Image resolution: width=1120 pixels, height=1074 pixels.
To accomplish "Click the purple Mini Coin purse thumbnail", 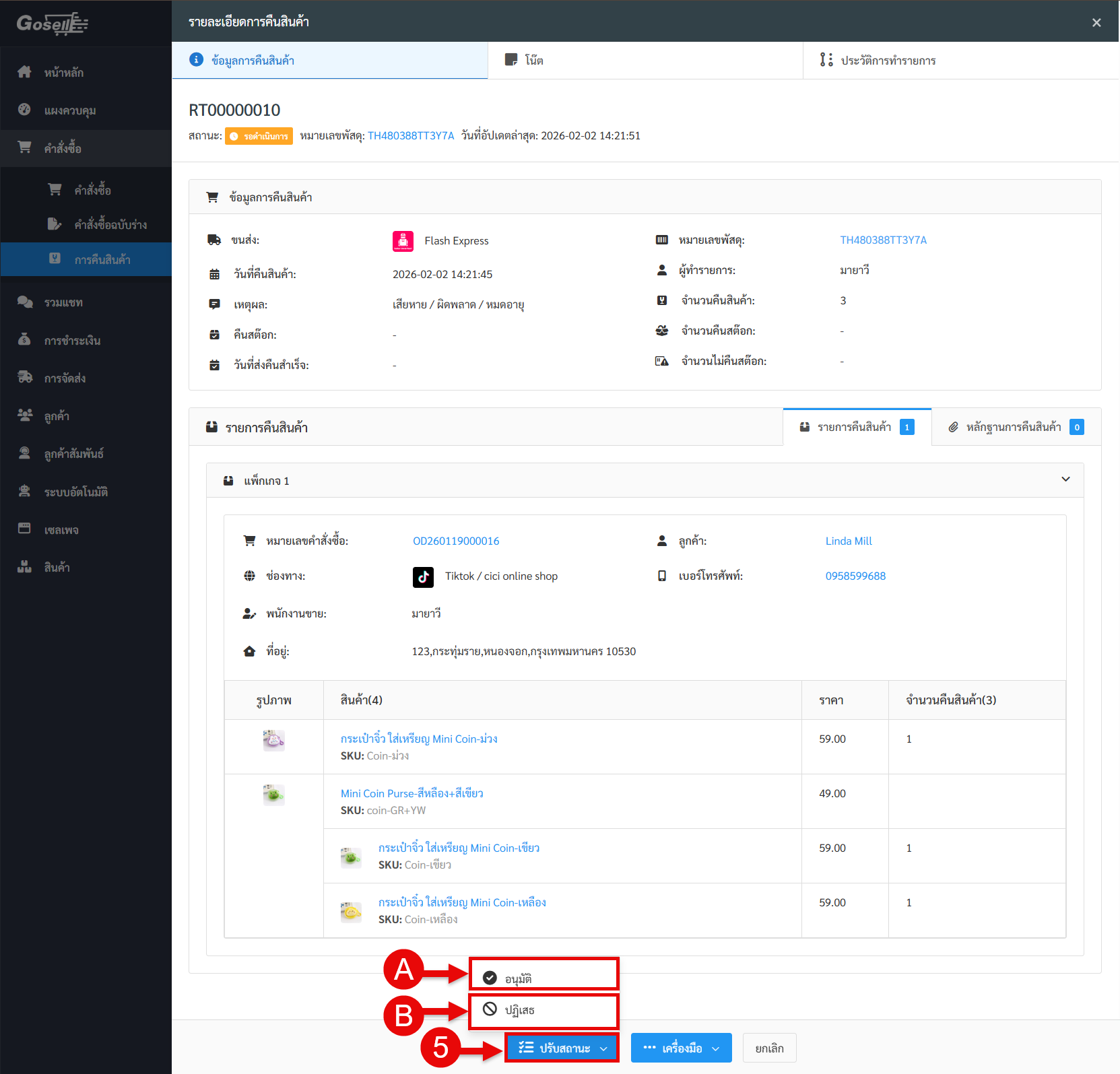I will point(273,740).
